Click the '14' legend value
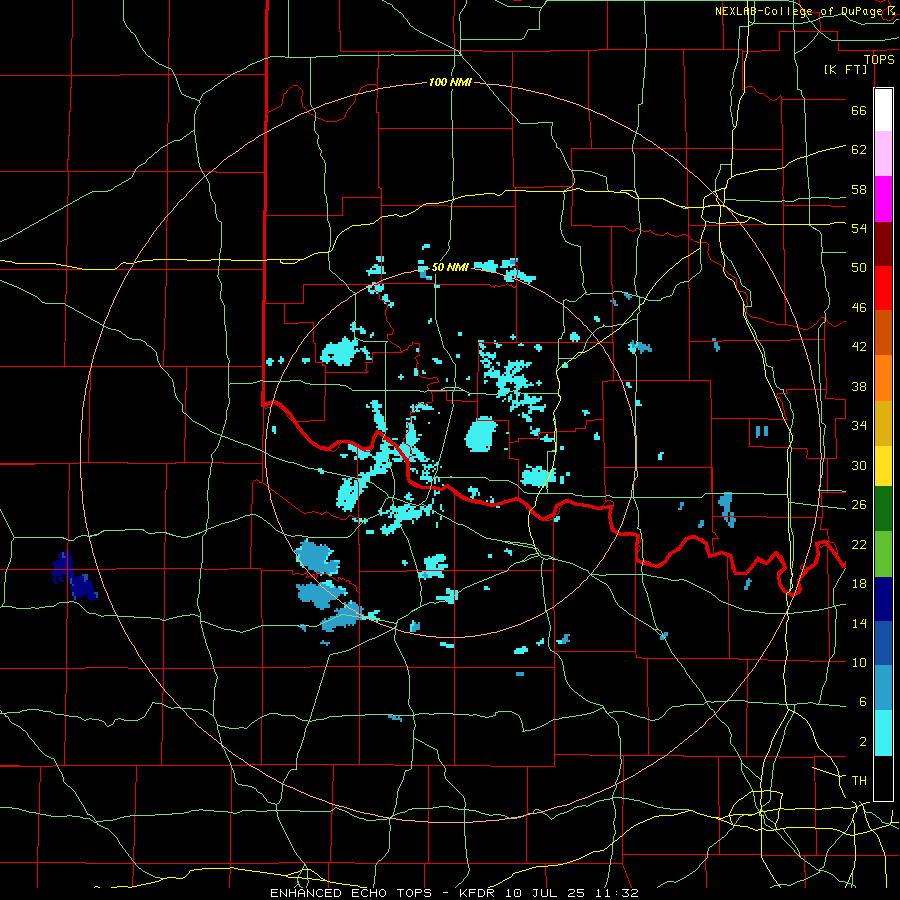Image resolution: width=900 pixels, height=900 pixels. point(859,623)
